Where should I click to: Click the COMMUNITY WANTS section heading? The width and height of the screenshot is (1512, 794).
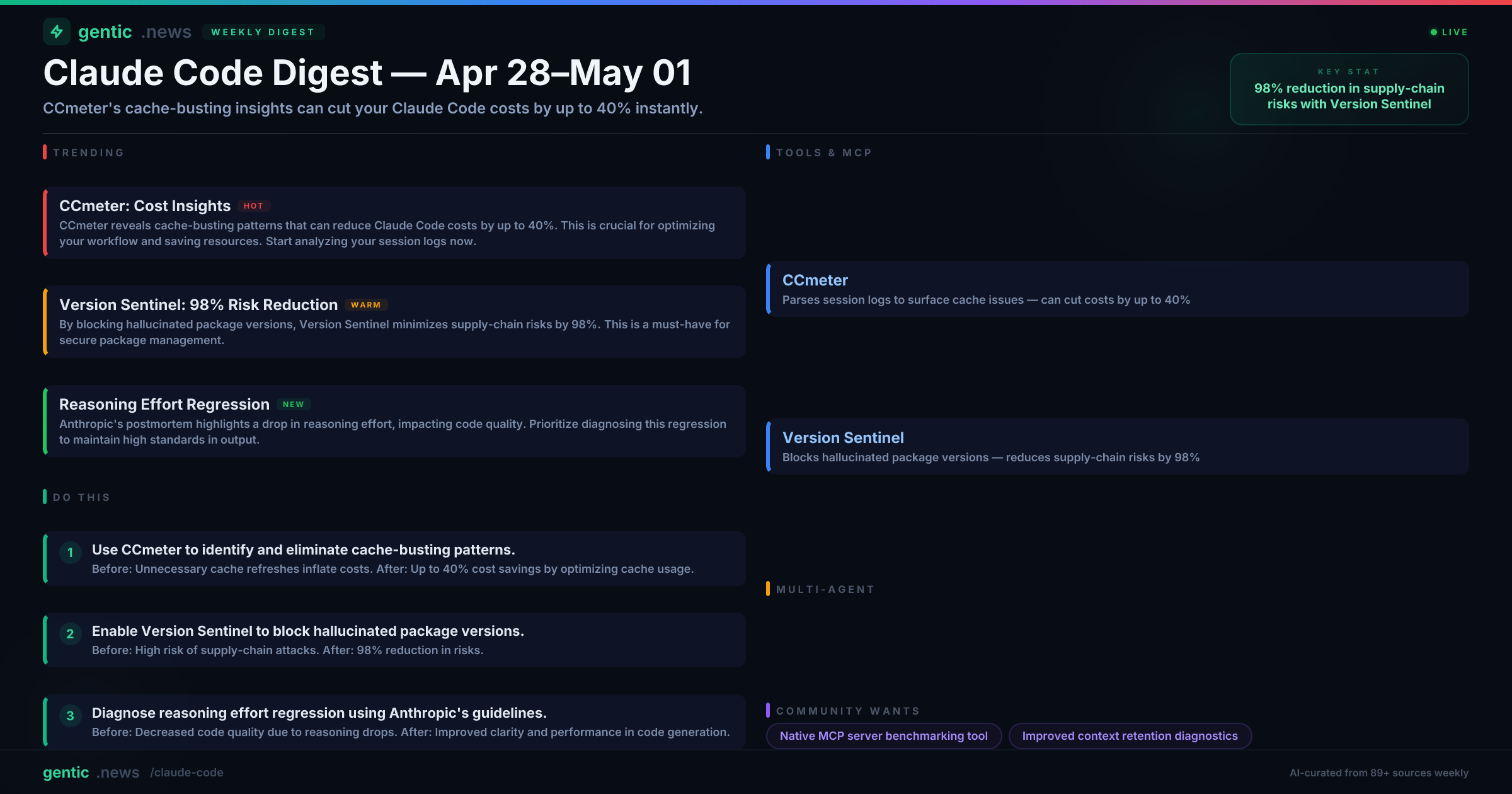coord(848,711)
